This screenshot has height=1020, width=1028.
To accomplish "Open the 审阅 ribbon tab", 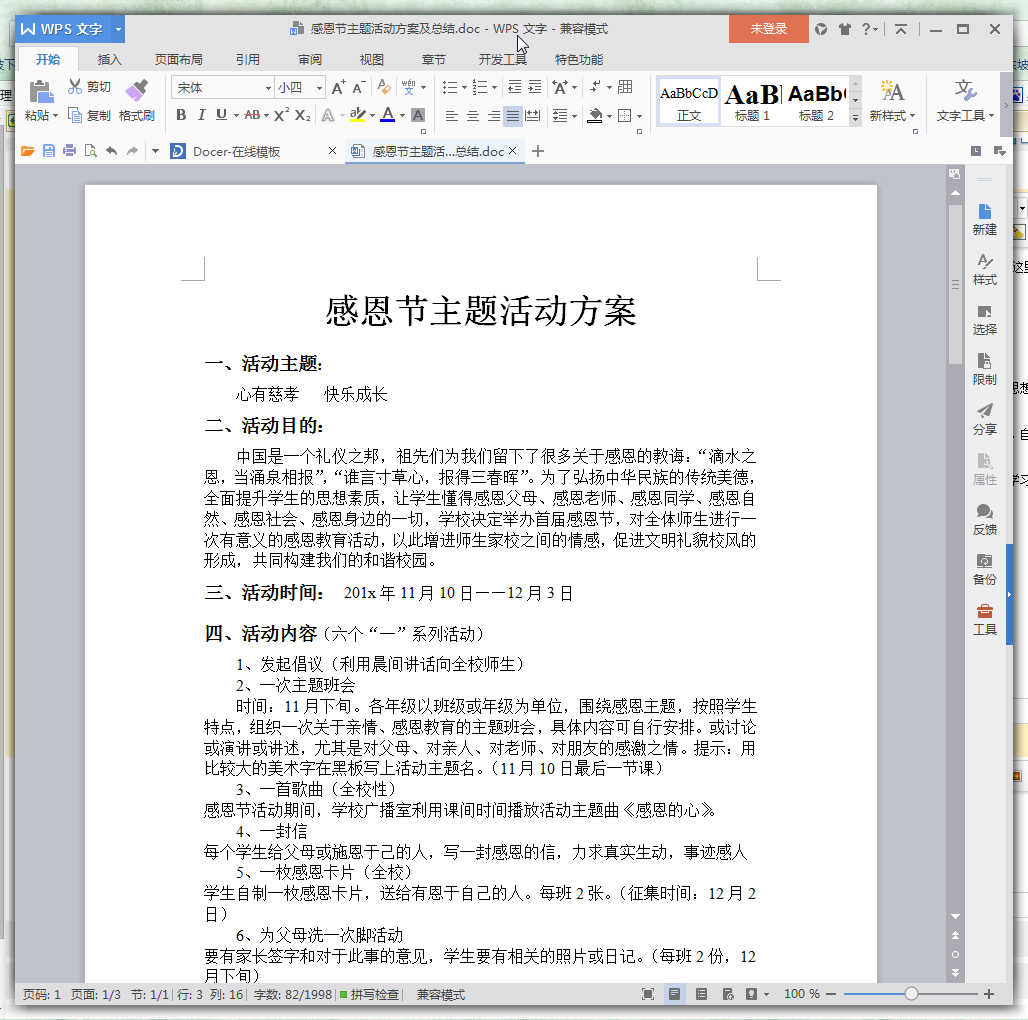I will coord(309,60).
